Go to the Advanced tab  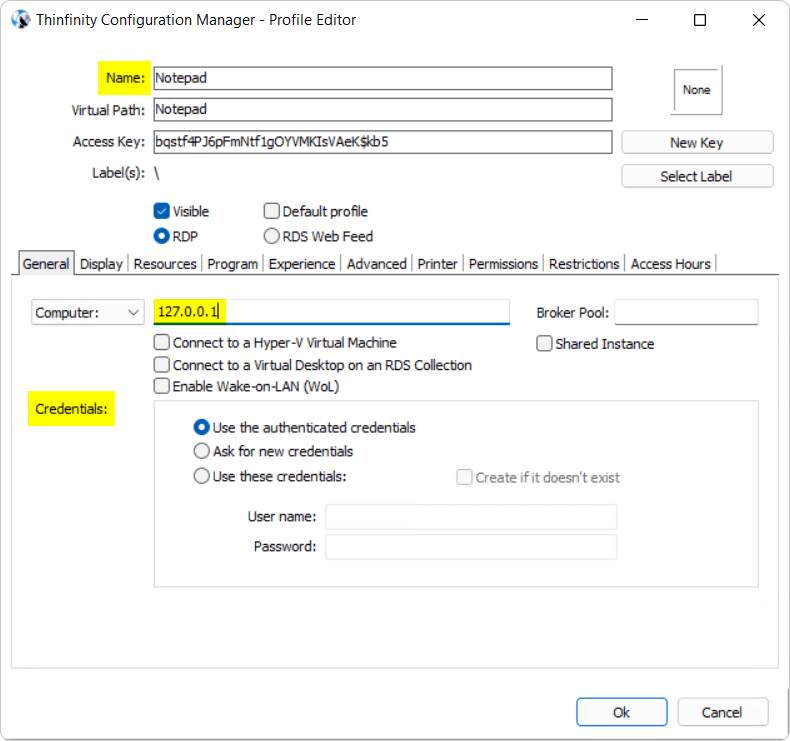click(x=376, y=263)
